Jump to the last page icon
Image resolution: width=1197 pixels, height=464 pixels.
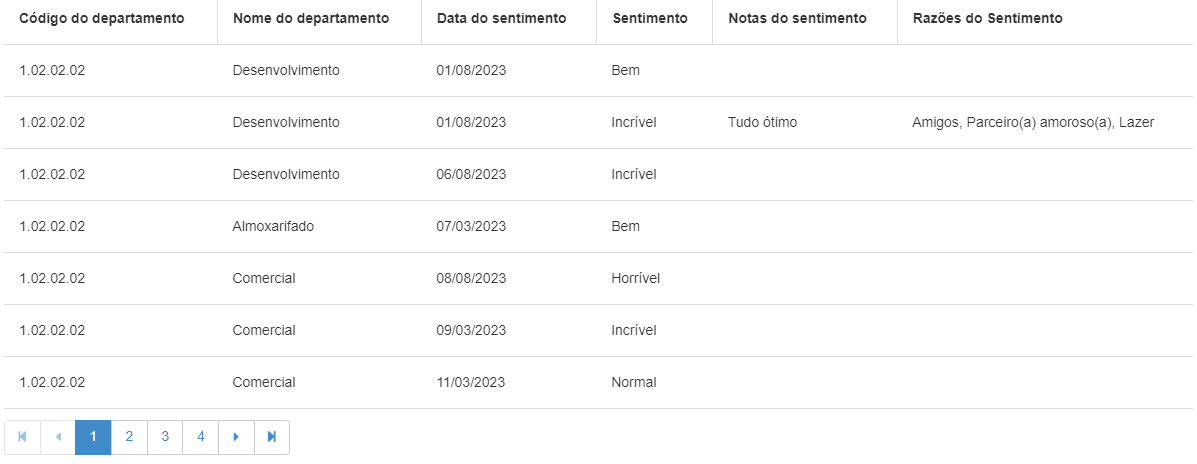(x=271, y=437)
